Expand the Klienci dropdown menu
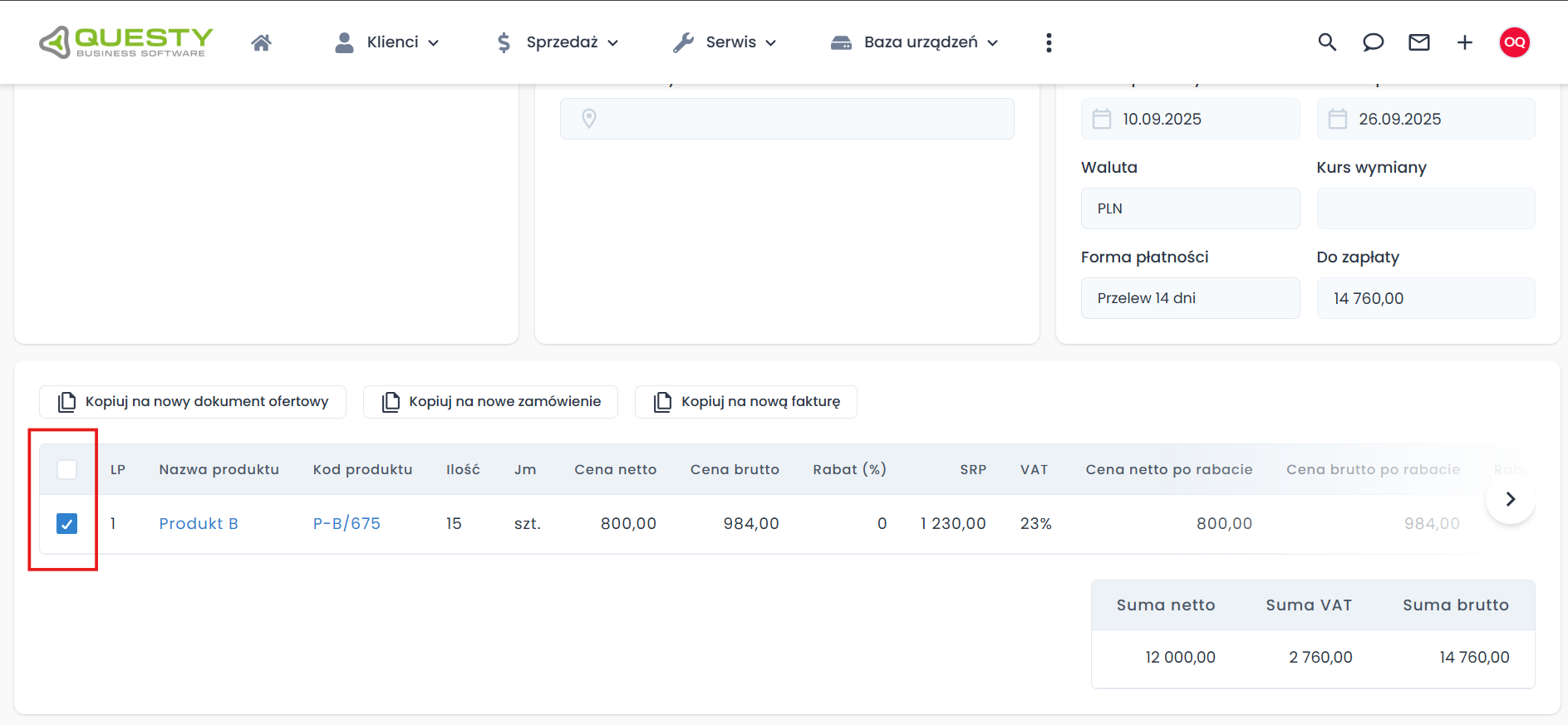Screen dimensions: 1568x725 tap(386, 42)
